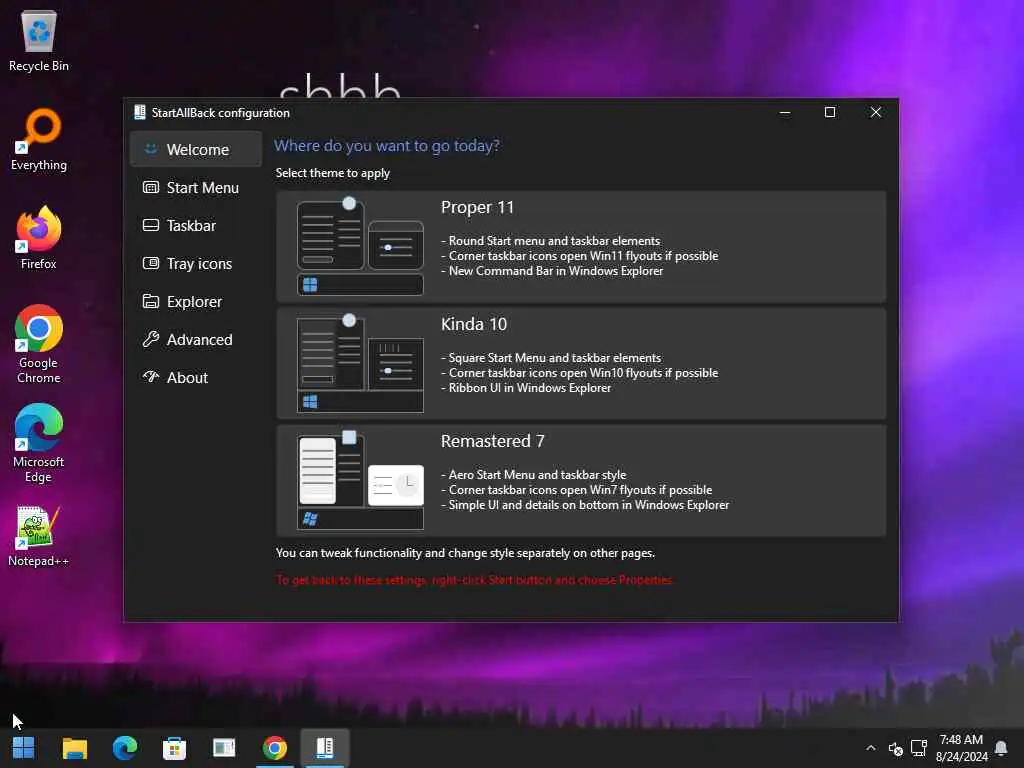Select the Remastered 7 theme title
This screenshot has height=768, width=1024.
tap(492, 441)
